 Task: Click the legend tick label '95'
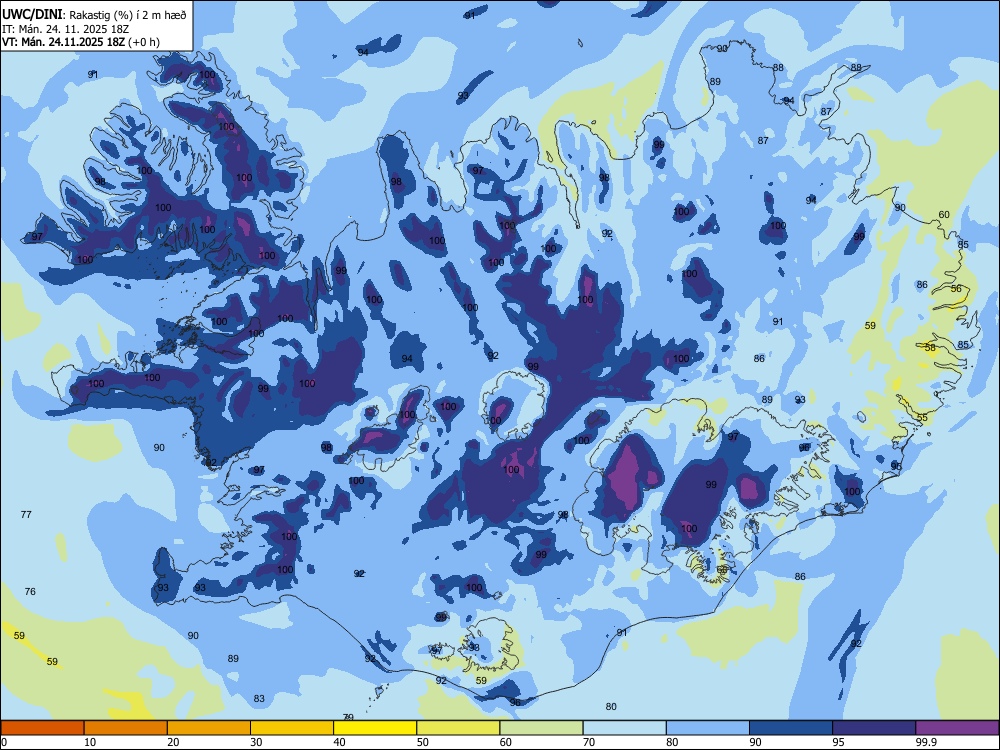(839, 742)
